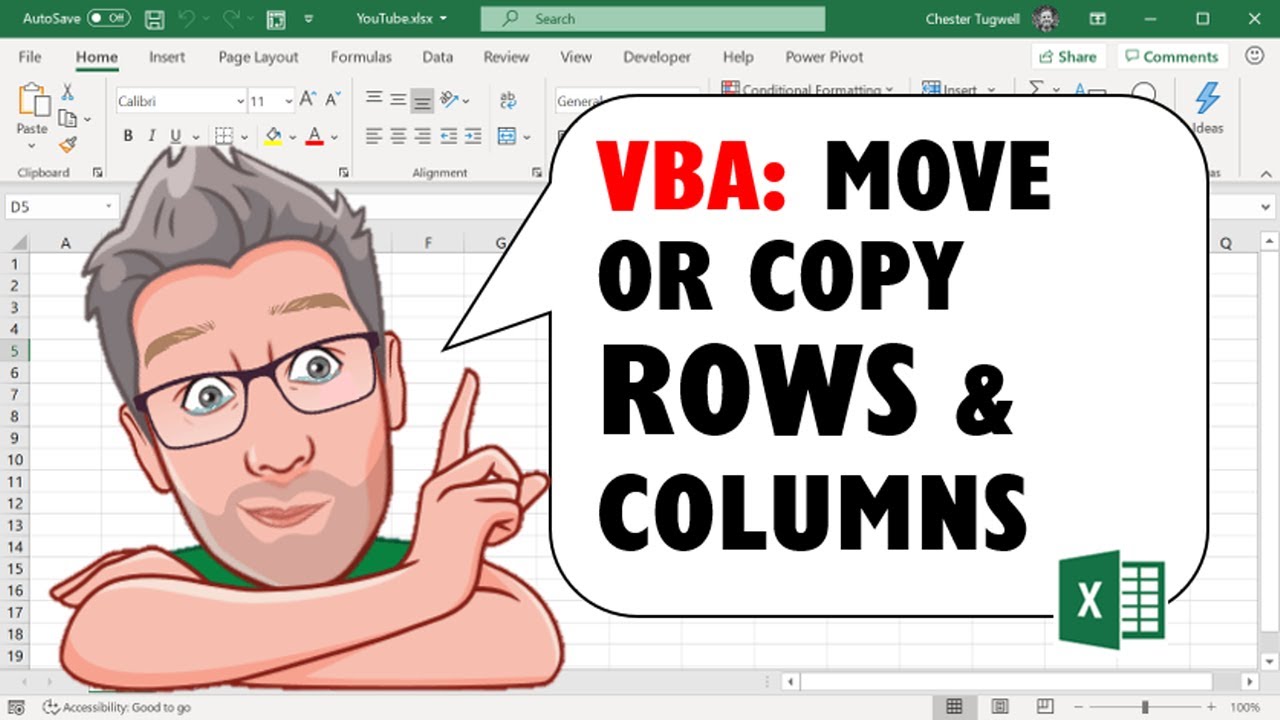Open the Font Color dropdown arrow

[334, 136]
